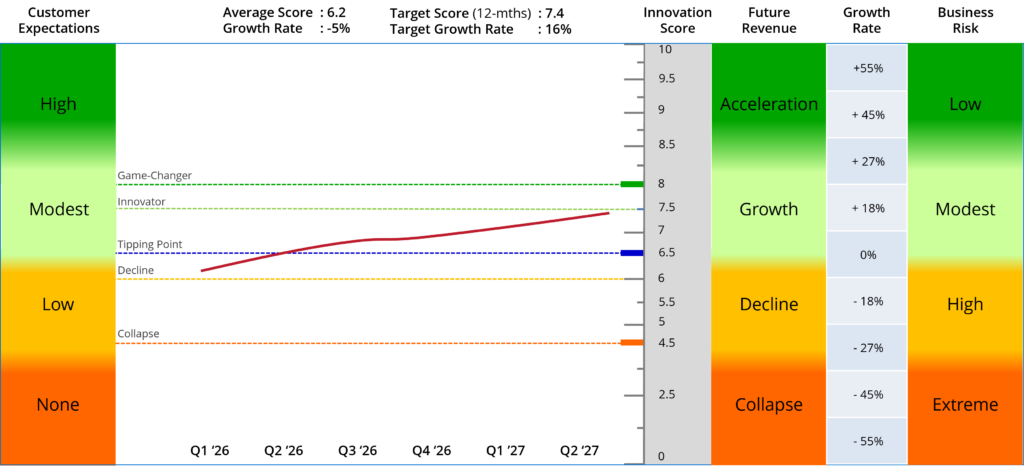Click the blue Tipping Point marker at 6.5
The height and width of the screenshot is (471, 1024).
click(630, 253)
